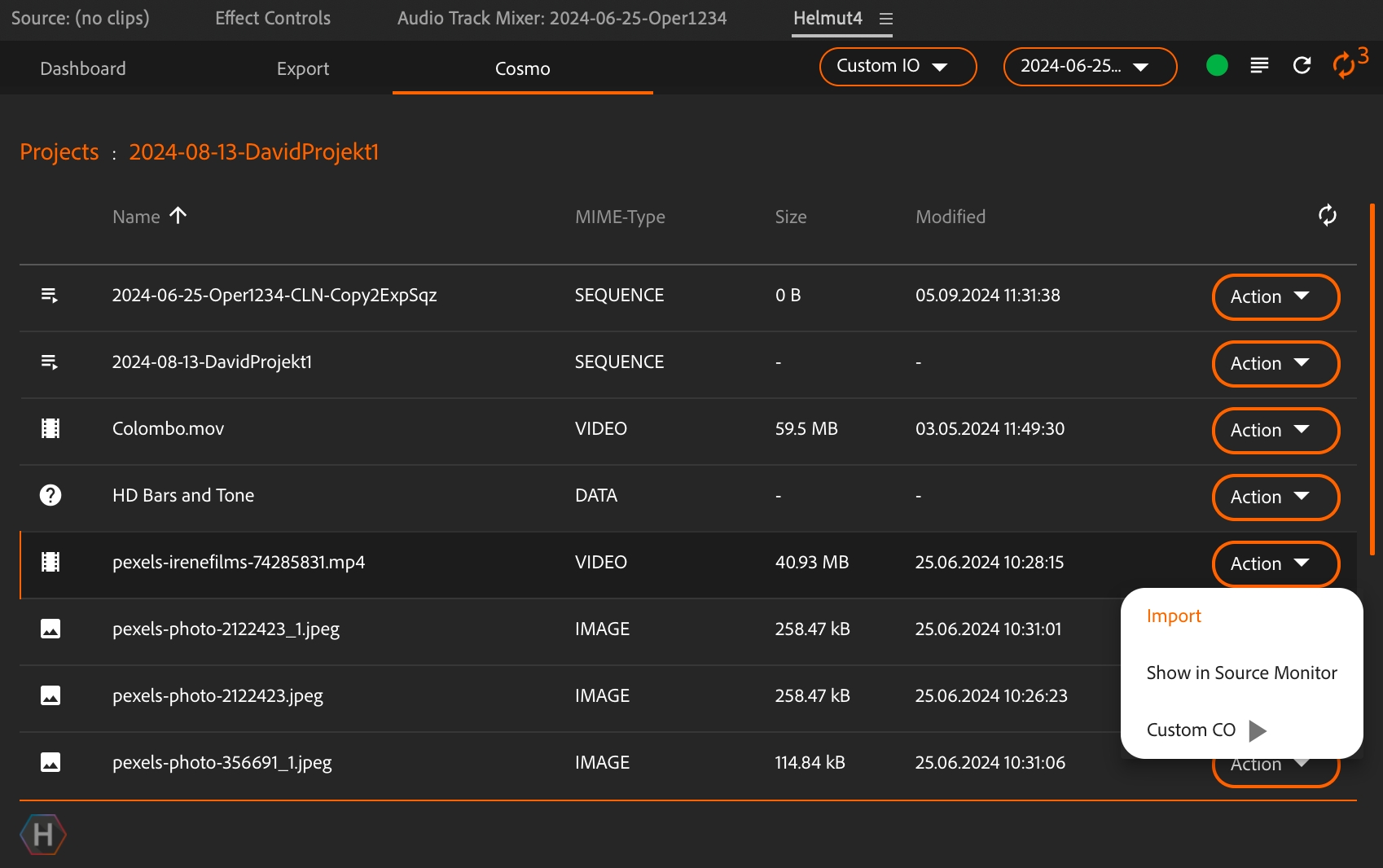Image resolution: width=1383 pixels, height=868 pixels.
Task: Click the Helmut4 logo at bottom left
Action: coord(42,835)
